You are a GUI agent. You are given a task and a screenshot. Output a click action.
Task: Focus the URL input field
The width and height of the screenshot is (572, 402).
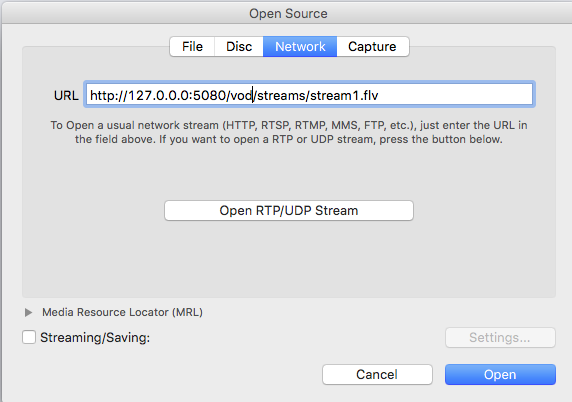pyautogui.click(x=309, y=94)
